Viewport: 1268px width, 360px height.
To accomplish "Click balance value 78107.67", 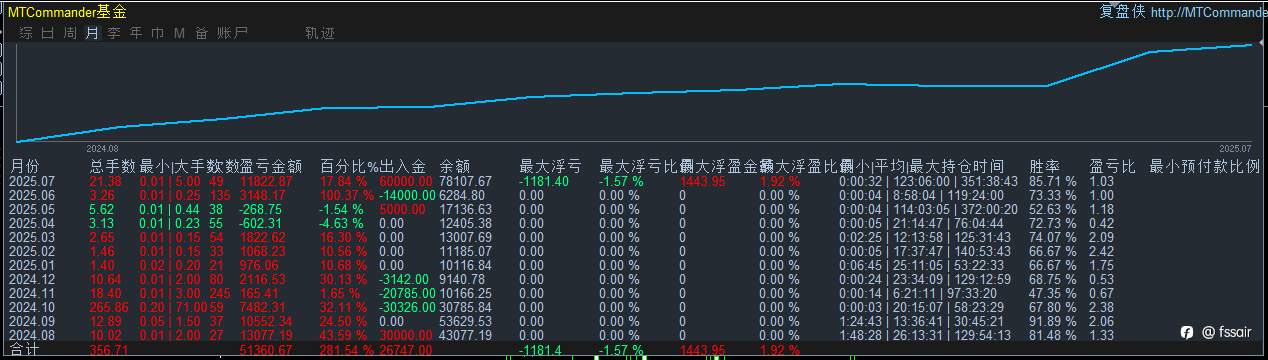I will tap(466, 181).
